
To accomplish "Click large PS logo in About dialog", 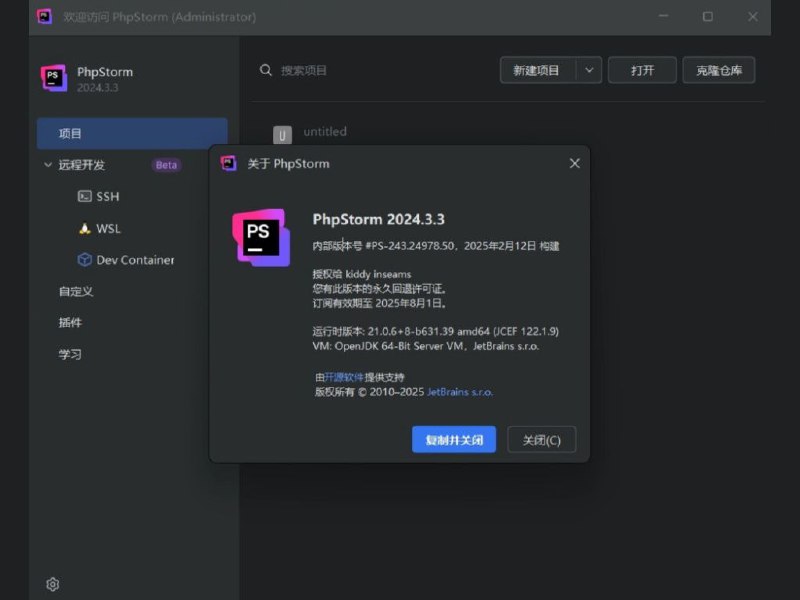I will tap(261, 237).
